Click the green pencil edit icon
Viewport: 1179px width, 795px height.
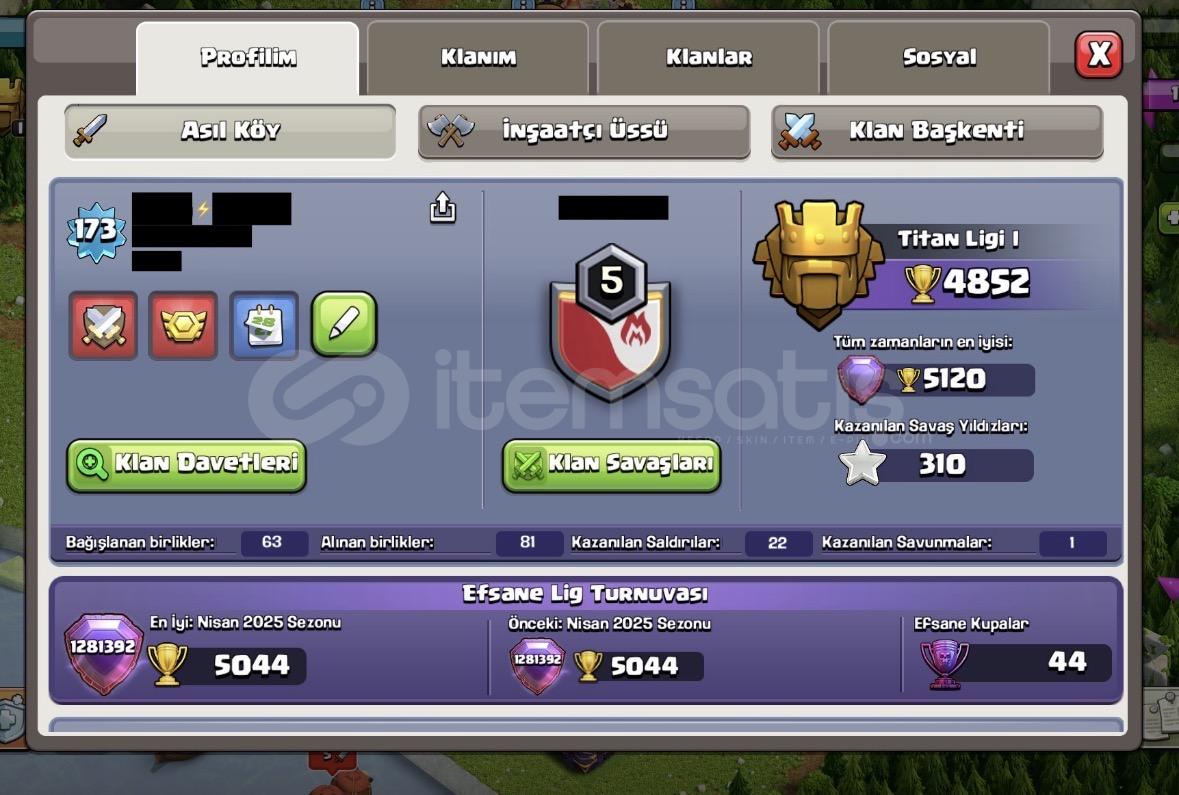tap(344, 324)
